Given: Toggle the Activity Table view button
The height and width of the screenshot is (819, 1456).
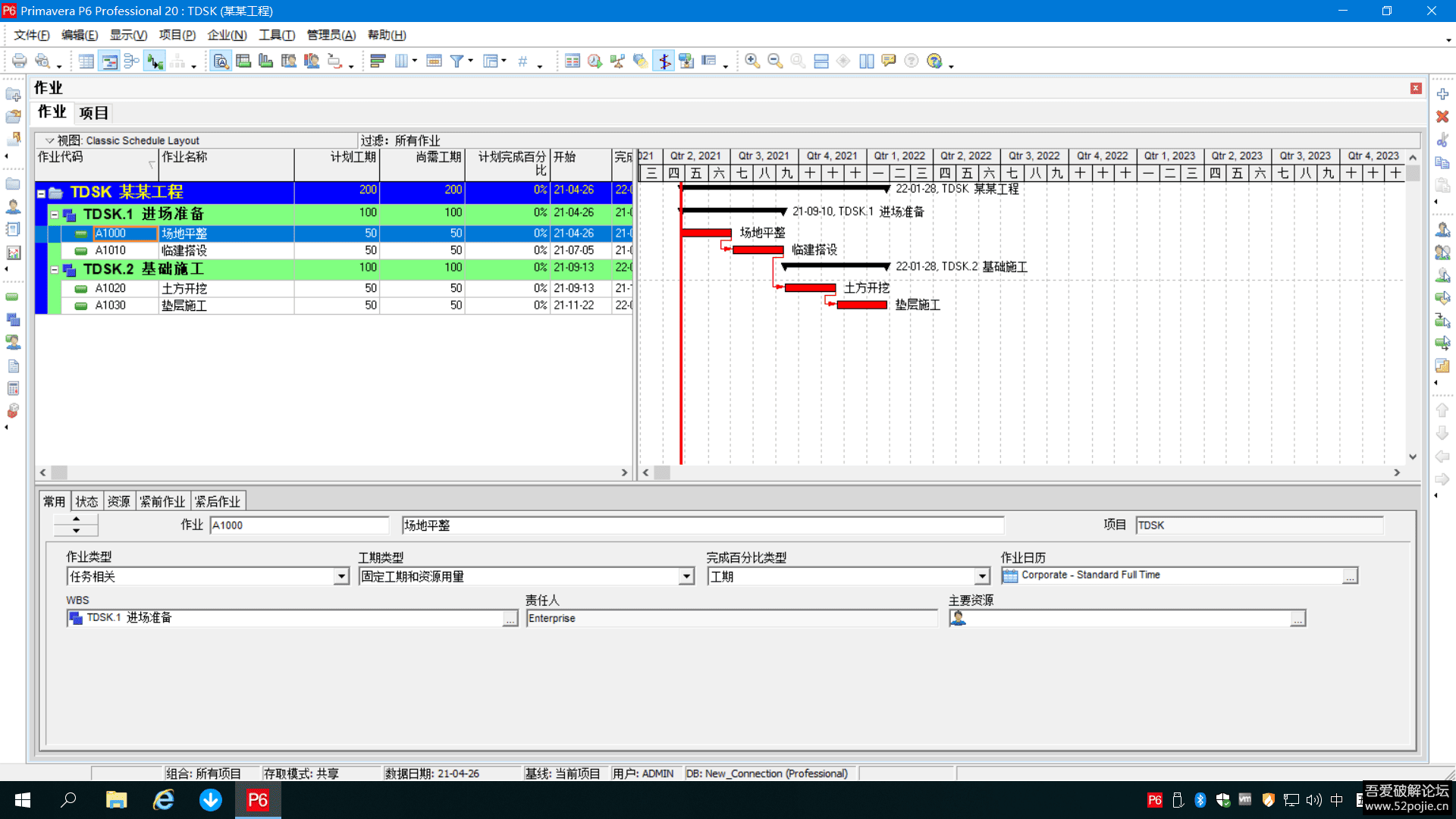Looking at the screenshot, I should 86,61.
